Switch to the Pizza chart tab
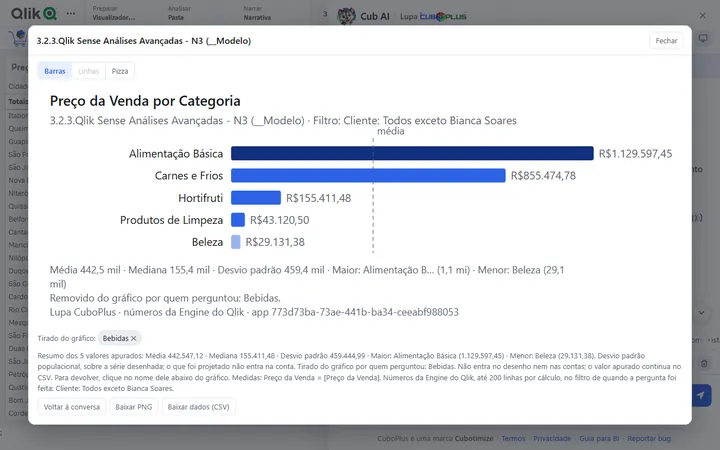The image size is (720, 450). tap(120, 71)
